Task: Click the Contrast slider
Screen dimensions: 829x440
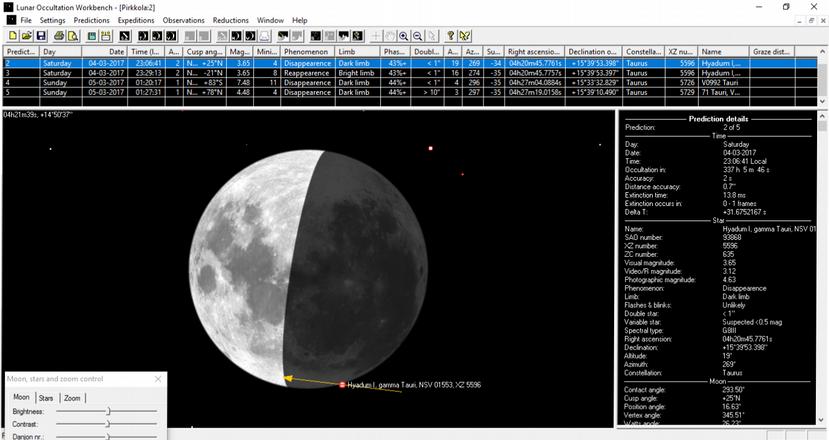Action: (106, 424)
